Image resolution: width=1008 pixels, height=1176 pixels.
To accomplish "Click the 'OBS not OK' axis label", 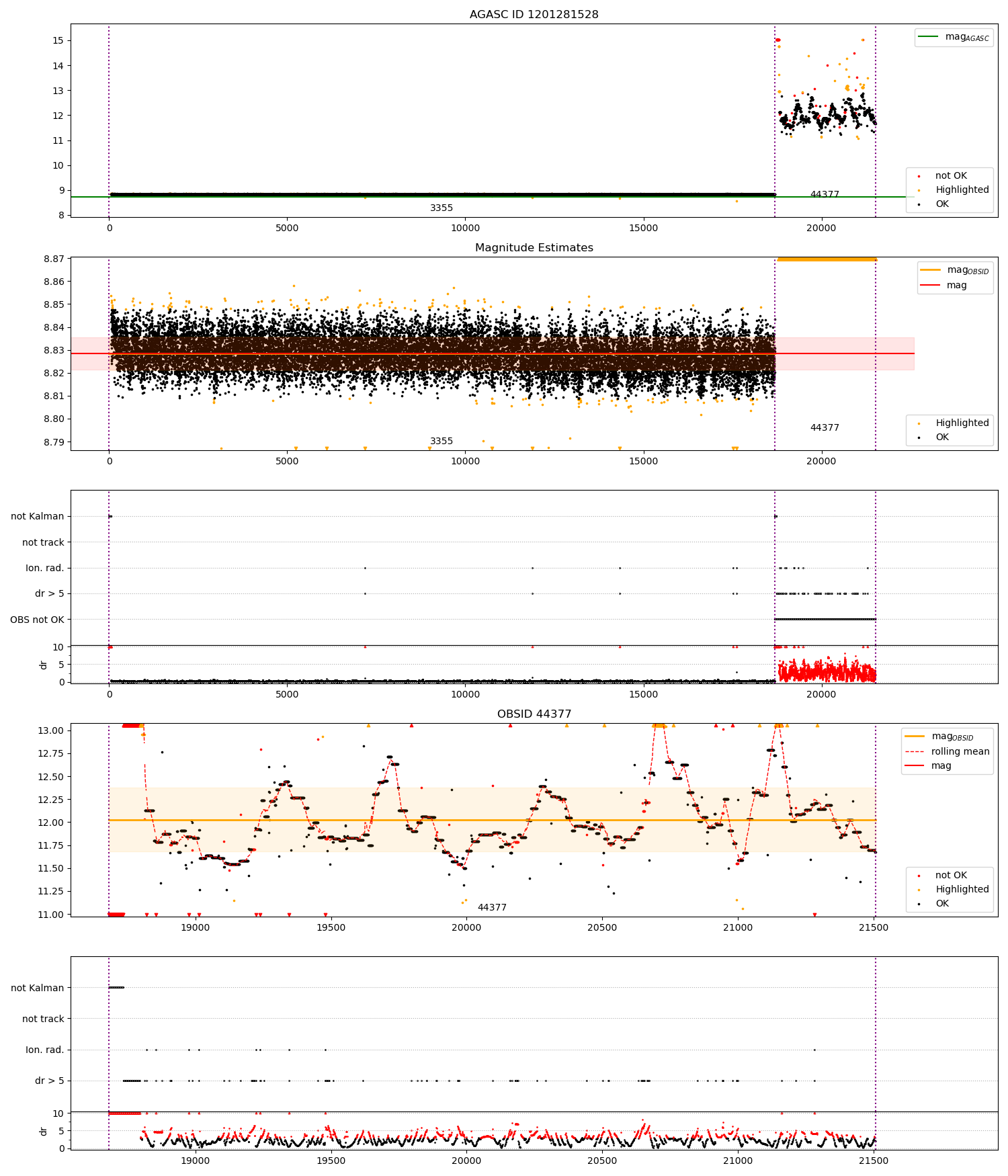I will (37, 620).
